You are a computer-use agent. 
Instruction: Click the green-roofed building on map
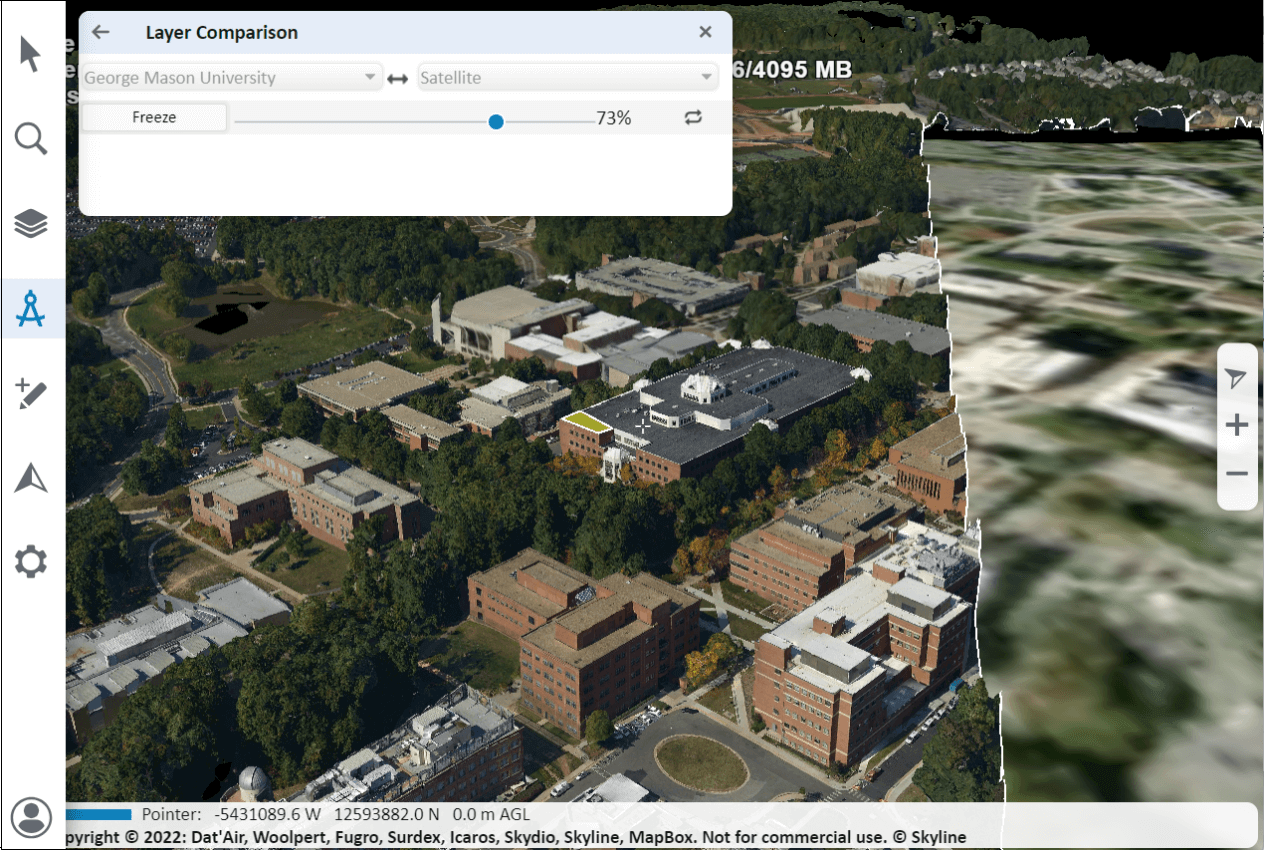point(587,422)
